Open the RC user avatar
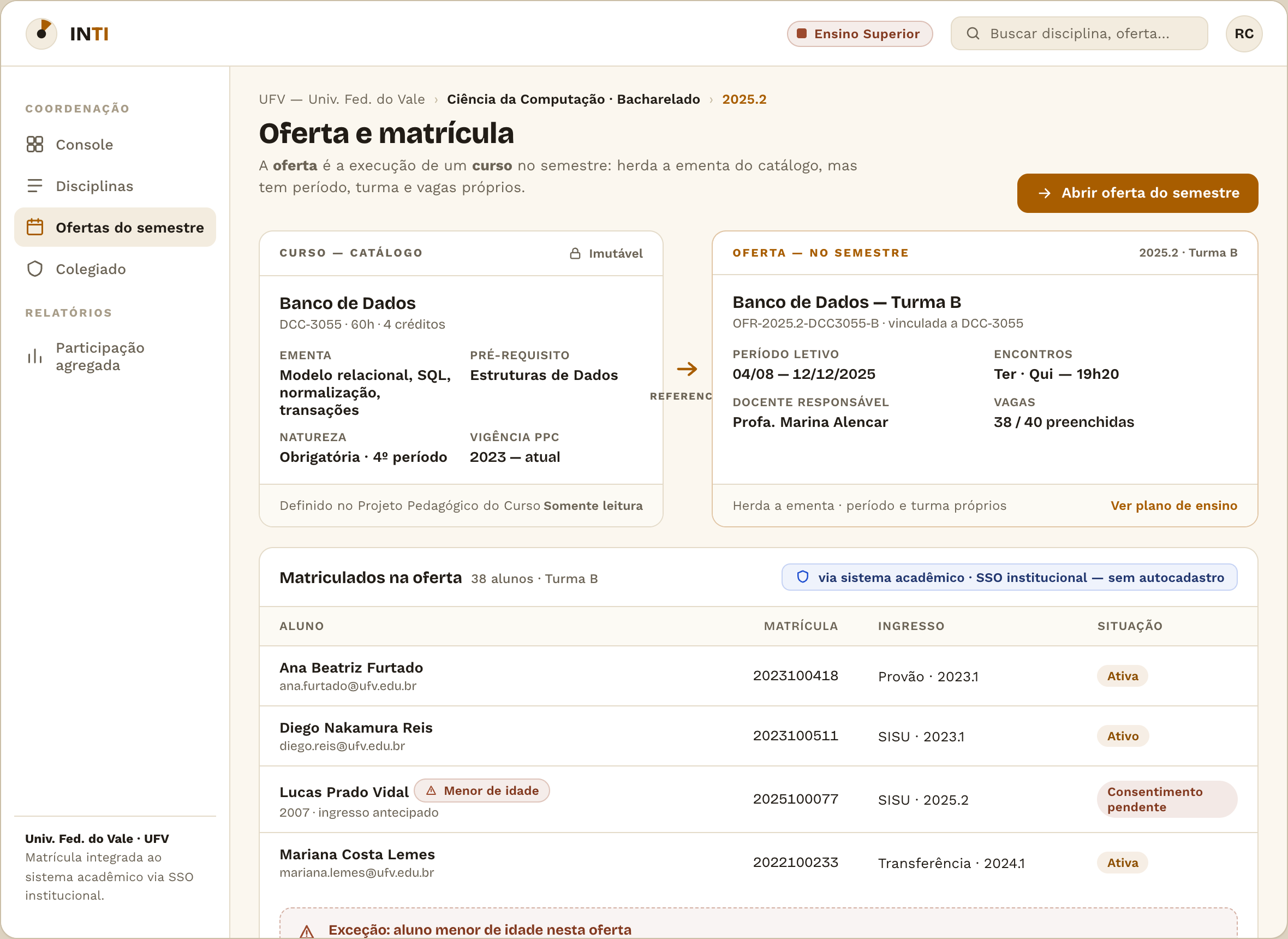The width and height of the screenshot is (1288, 939). pos(1244,33)
